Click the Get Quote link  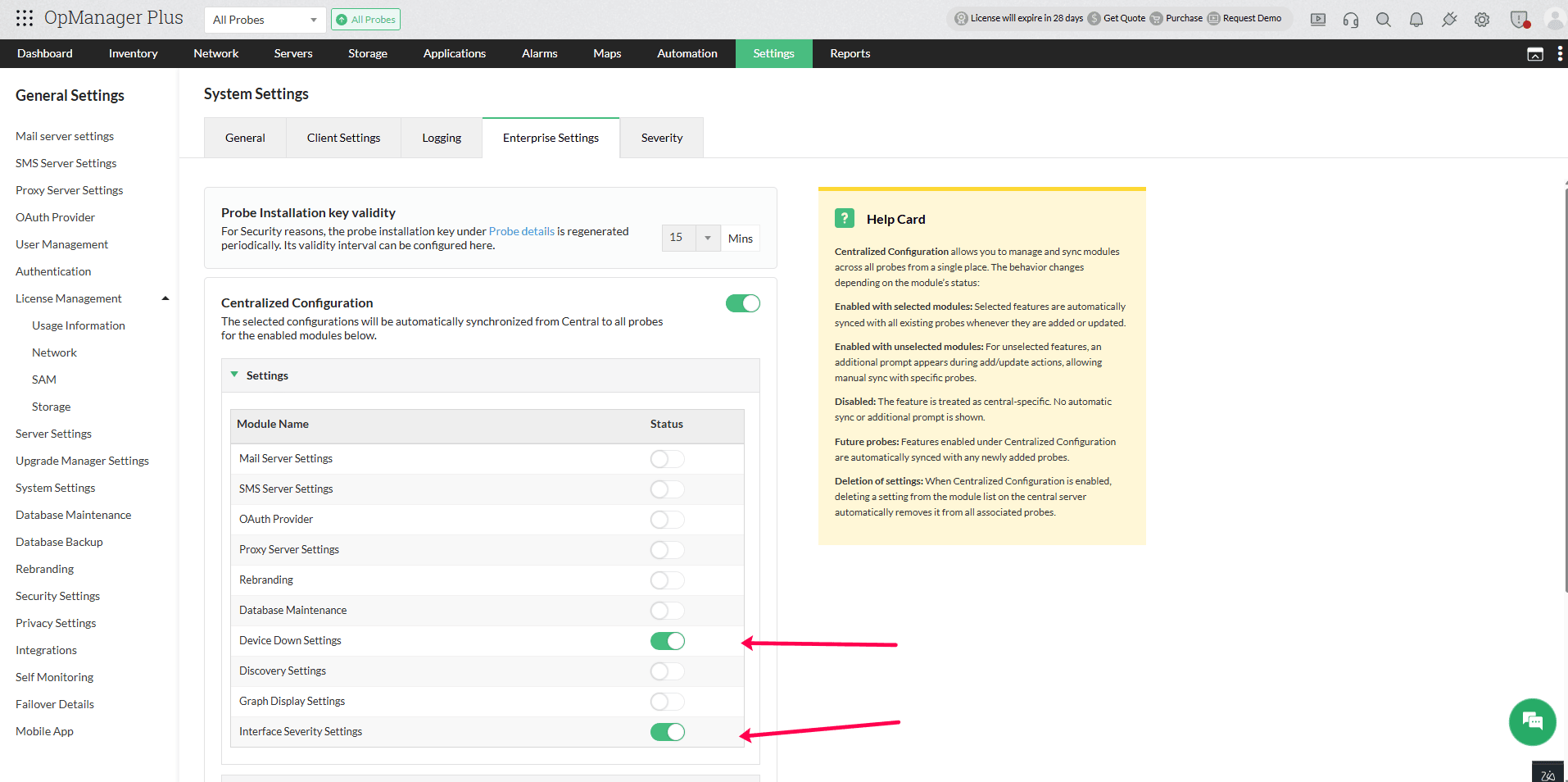coord(1124,18)
